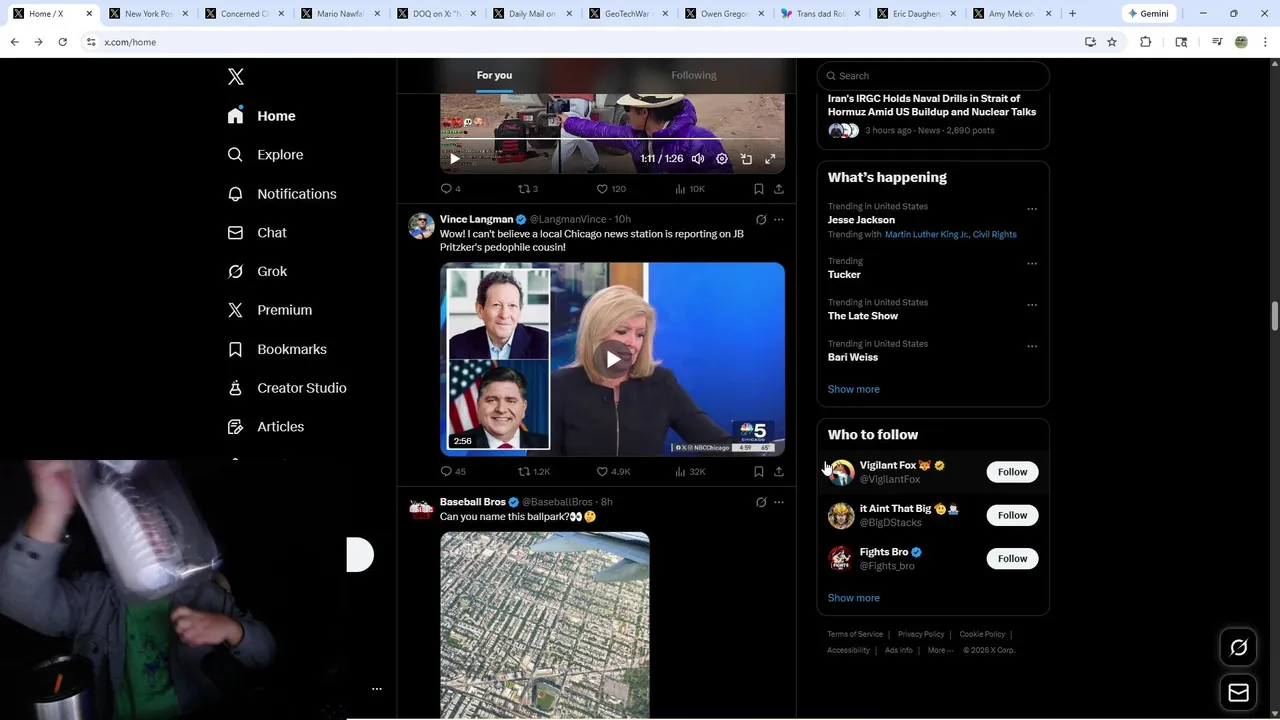Screen dimensions: 1280x720
Task: Share the top video post
Action: [779, 188]
